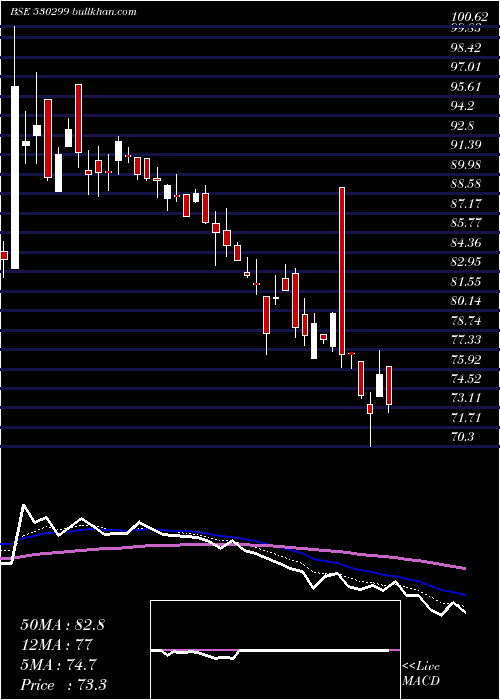This screenshot has height=700, width=500.
Task: Click the 'BSE 530299 bullkhan.com' header text
Action: tap(74, 12)
